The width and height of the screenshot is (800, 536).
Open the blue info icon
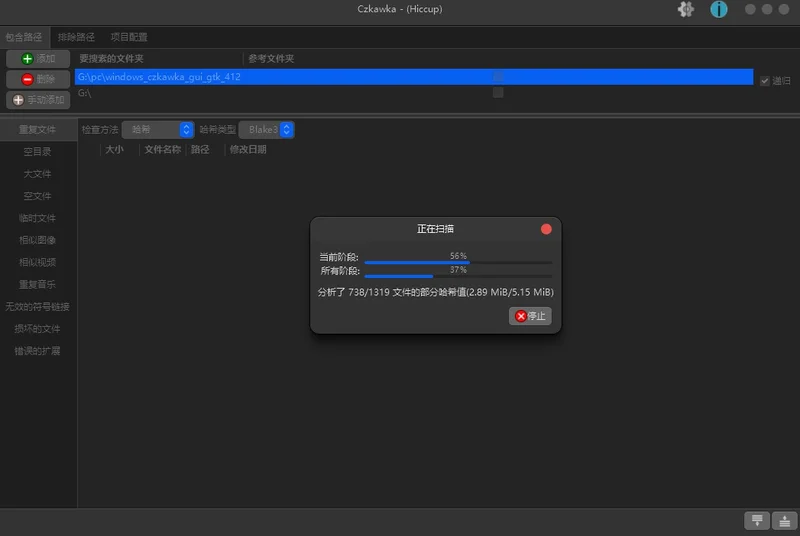[x=718, y=9]
